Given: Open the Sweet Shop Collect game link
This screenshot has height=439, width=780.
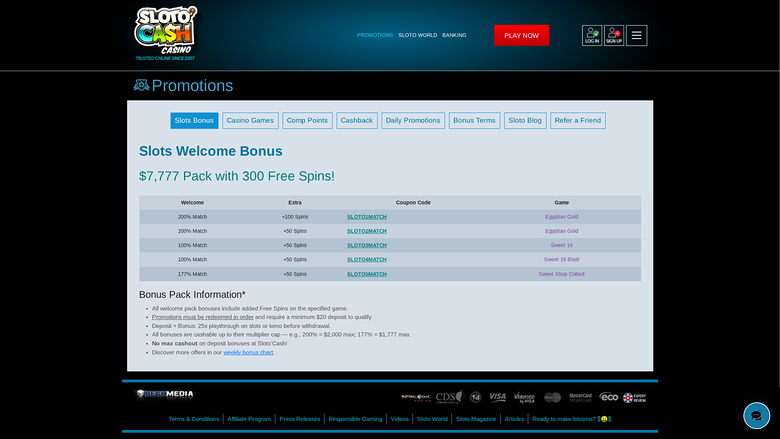Looking at the screenshot, I should click(x=561, y=274).
